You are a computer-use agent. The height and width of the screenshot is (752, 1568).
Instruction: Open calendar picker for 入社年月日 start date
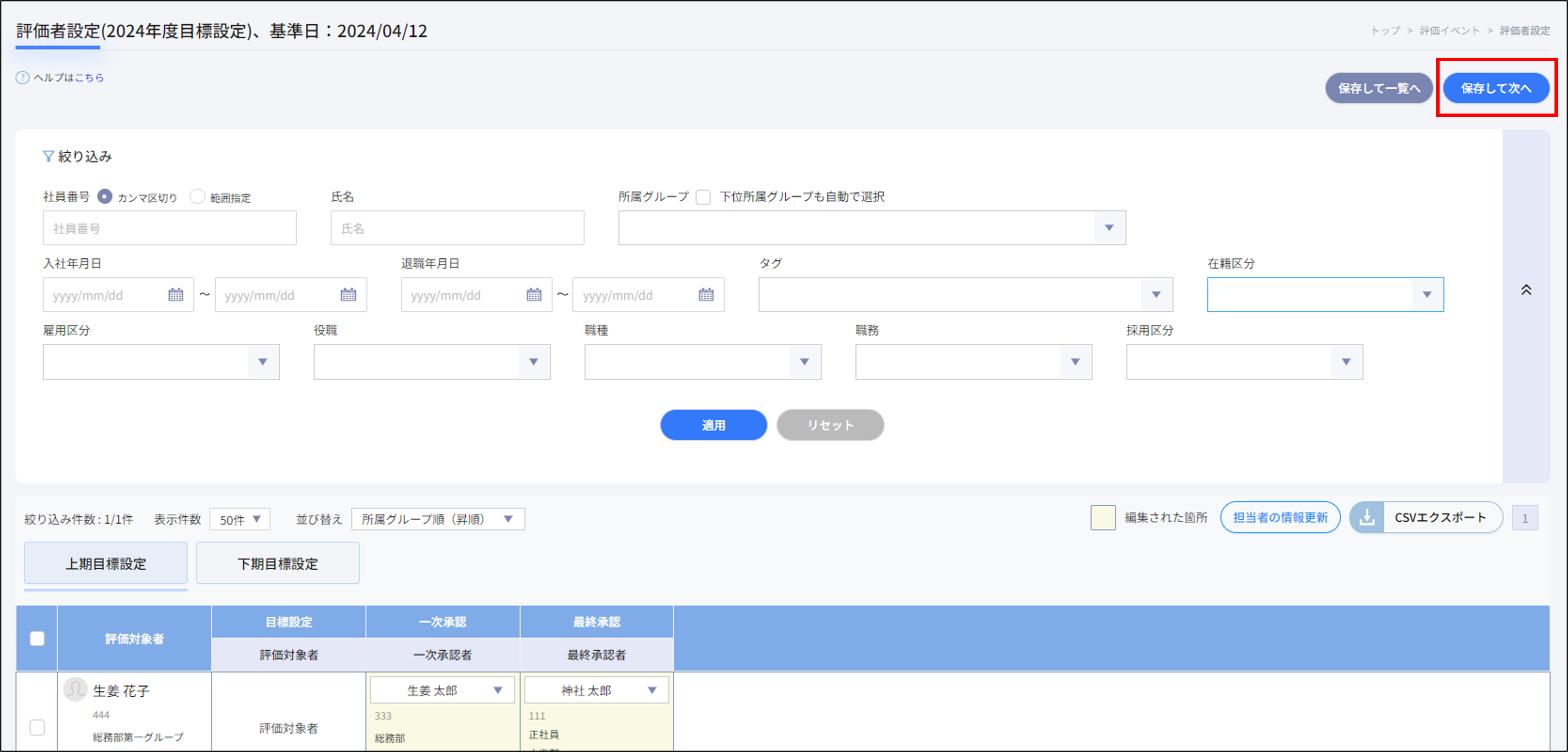tap(176, 295)
